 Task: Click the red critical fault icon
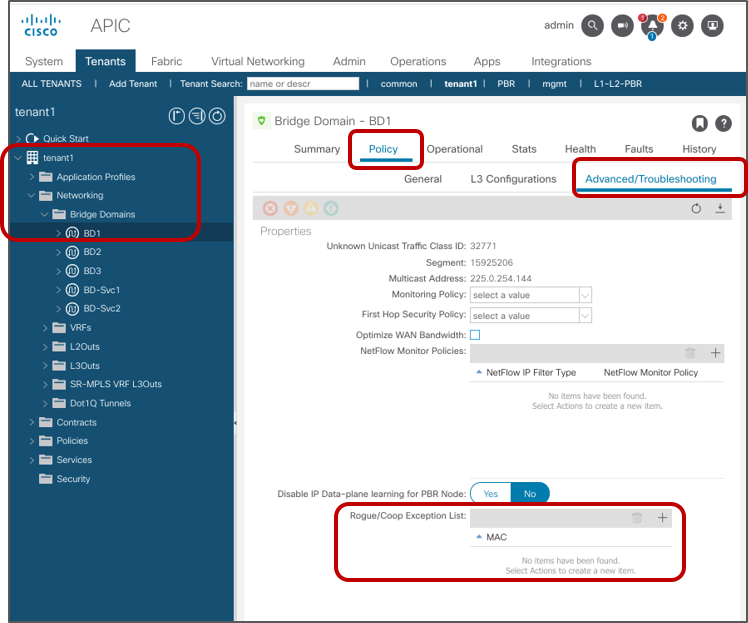(x=270, y=208)
